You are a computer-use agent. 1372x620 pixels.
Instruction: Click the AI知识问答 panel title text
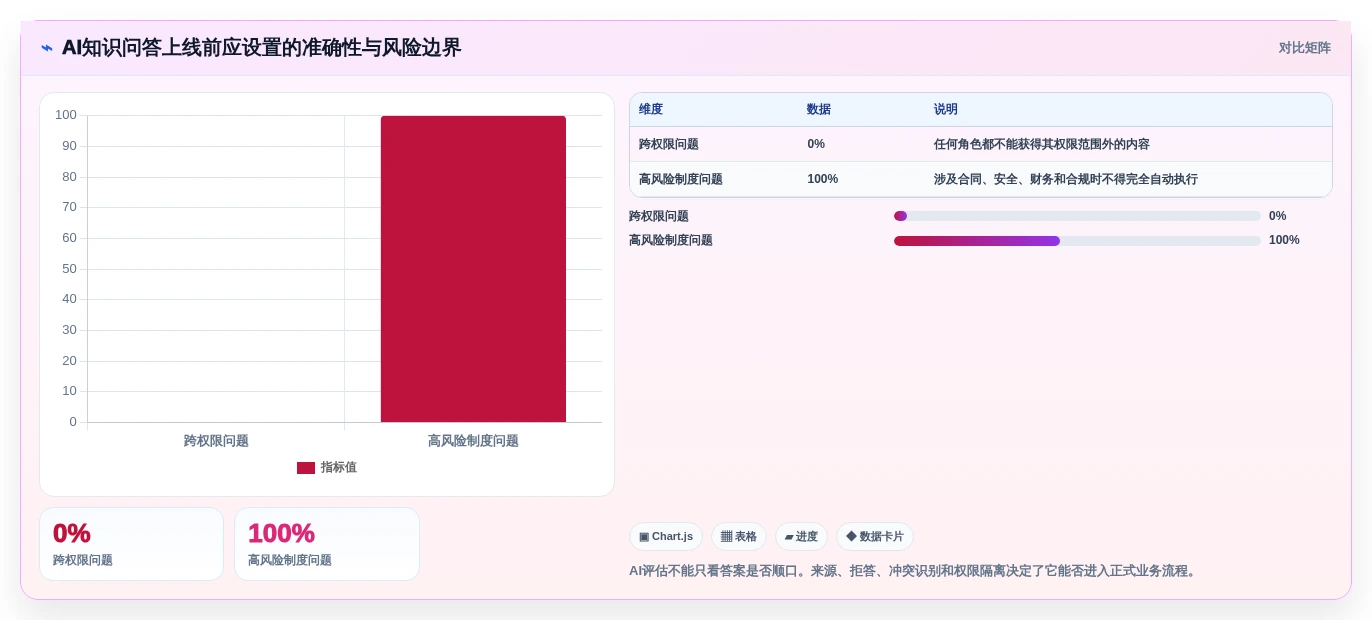(x=261, y=48)
